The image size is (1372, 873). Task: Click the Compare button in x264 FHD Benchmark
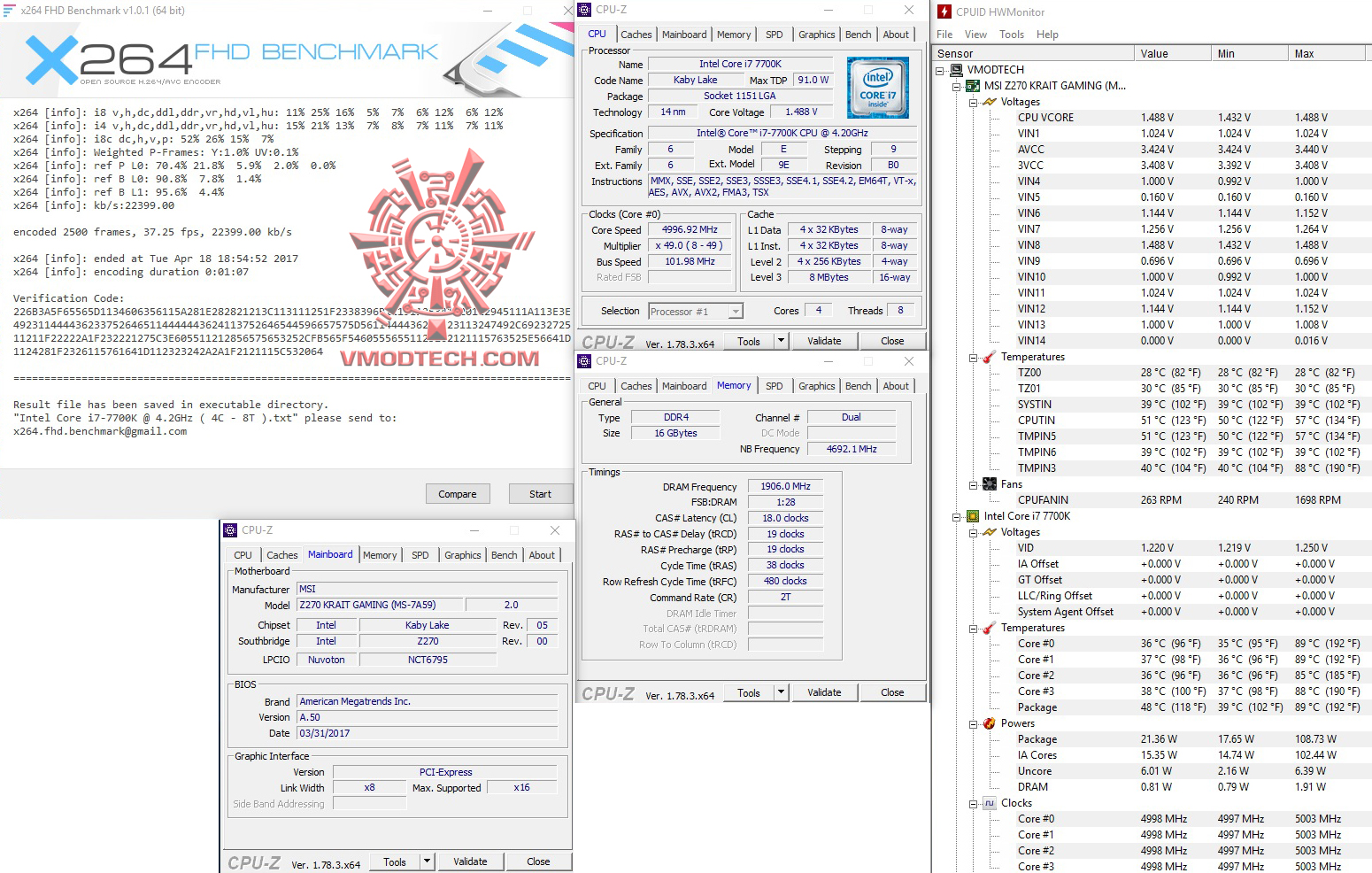pyautogui.click(x=458, y=493)
